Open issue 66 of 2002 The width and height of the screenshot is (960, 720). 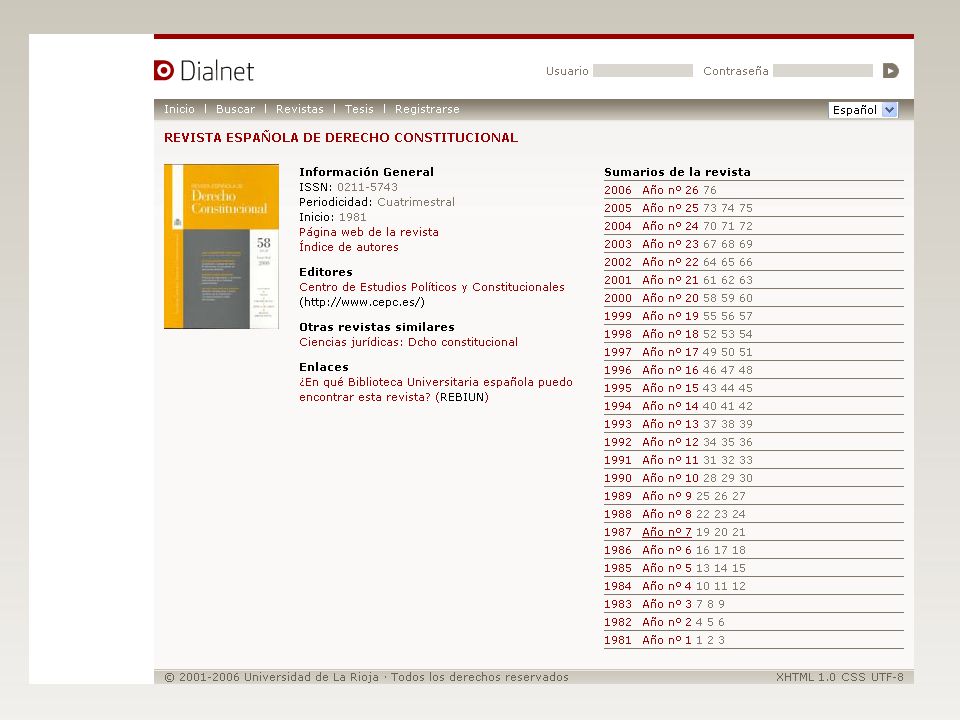(x=746, y=262)
